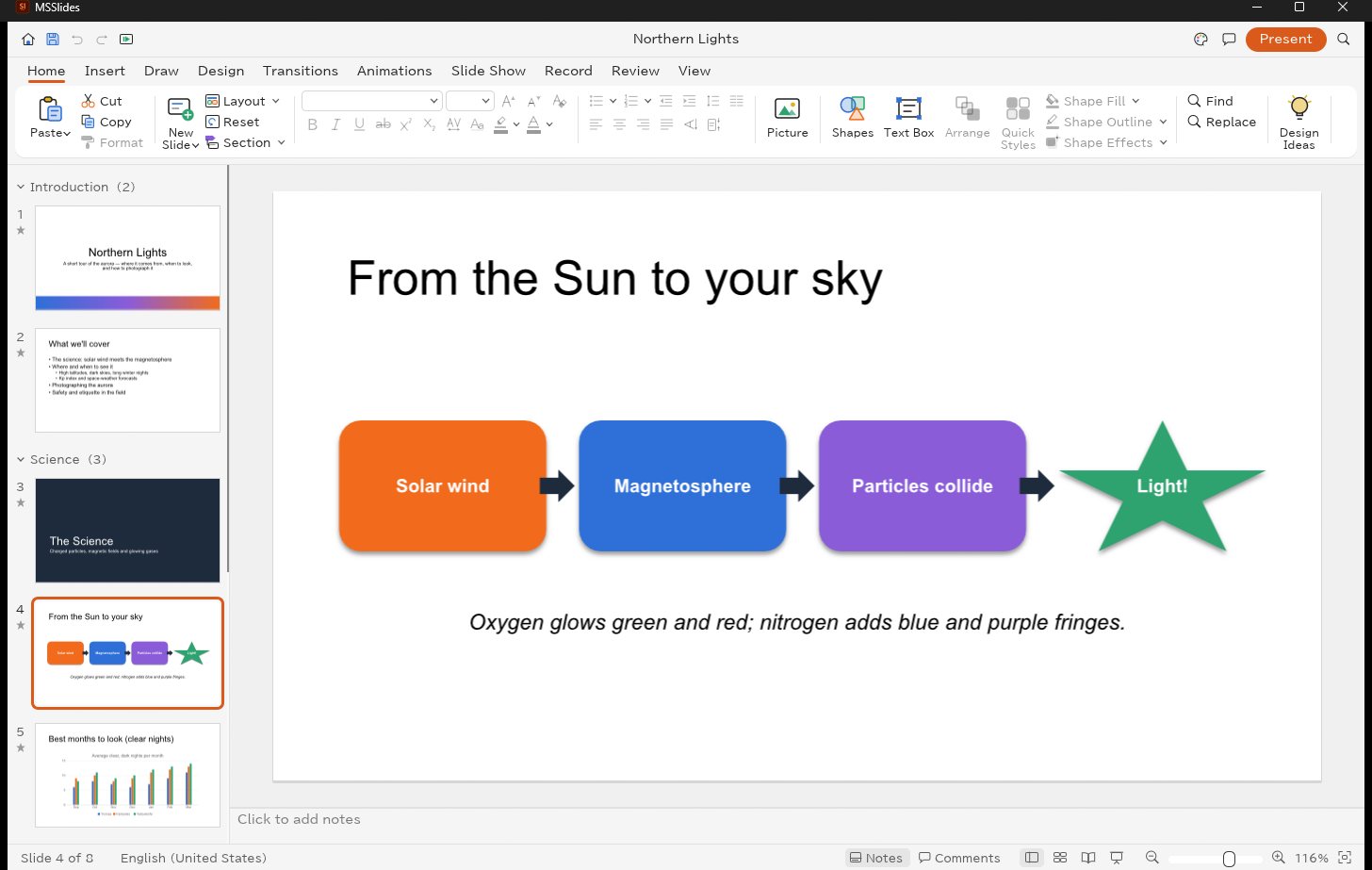Open the Design tab
This screenshot has height=870, width=1372.
click(x=220, y=71)
